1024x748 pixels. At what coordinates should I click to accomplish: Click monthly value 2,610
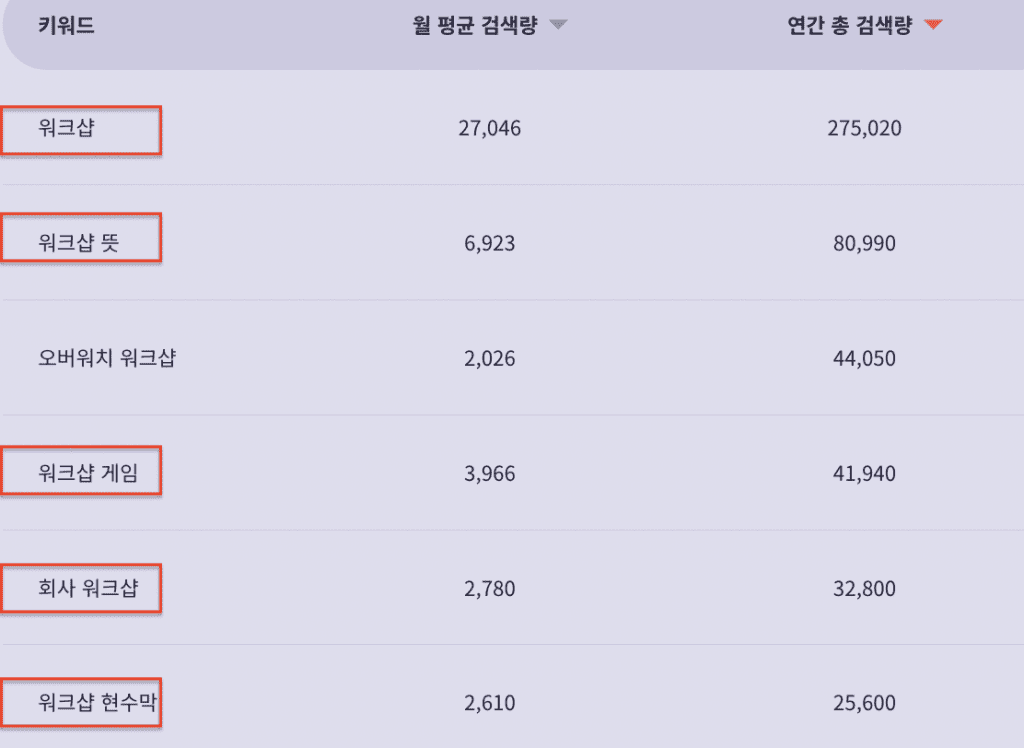coord(490,703)
